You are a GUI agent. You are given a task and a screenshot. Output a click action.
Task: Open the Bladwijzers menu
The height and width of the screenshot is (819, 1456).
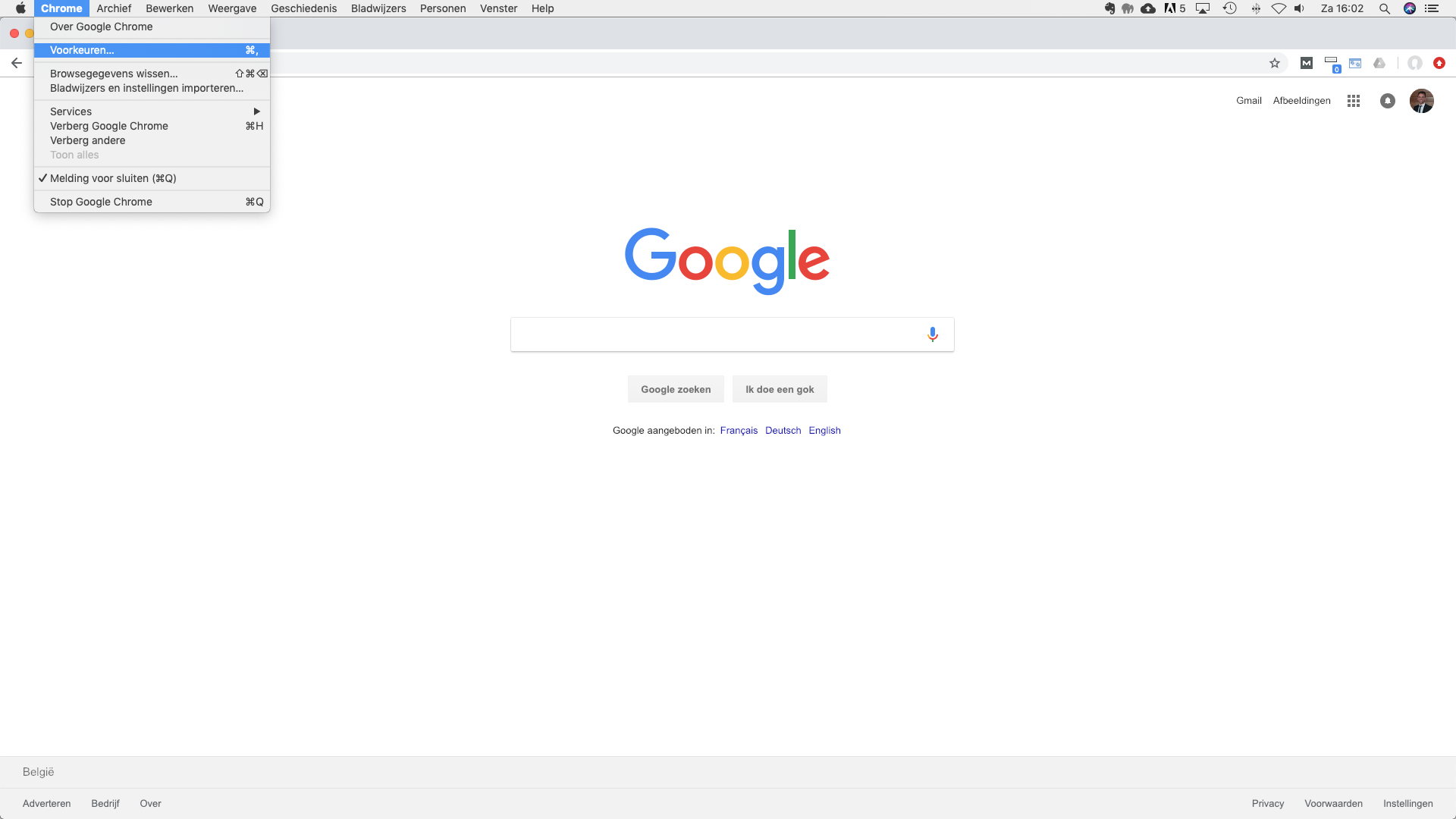(x=378, y=8)
